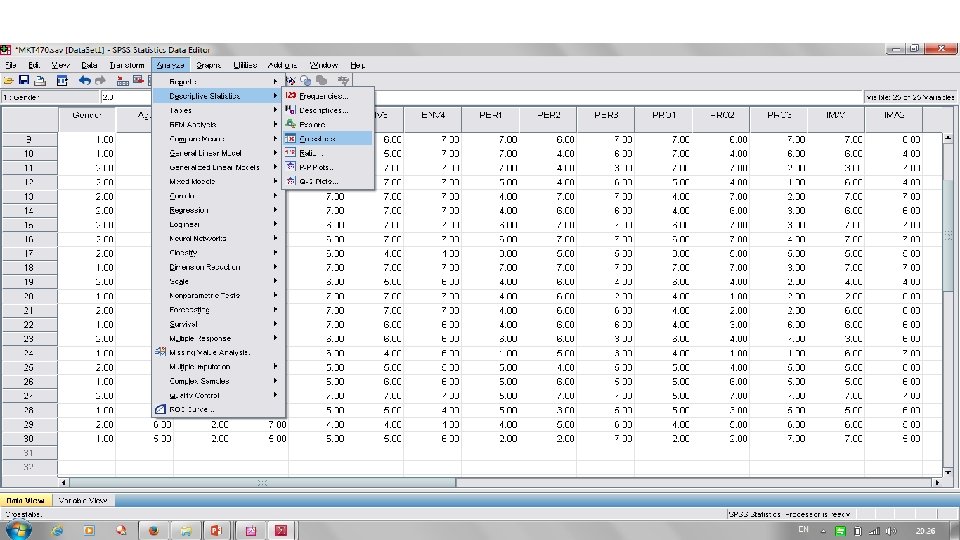Click the horizontal scrollbar thumb
Viewport: 960px width, 540px height.
[x=262, y=482]
